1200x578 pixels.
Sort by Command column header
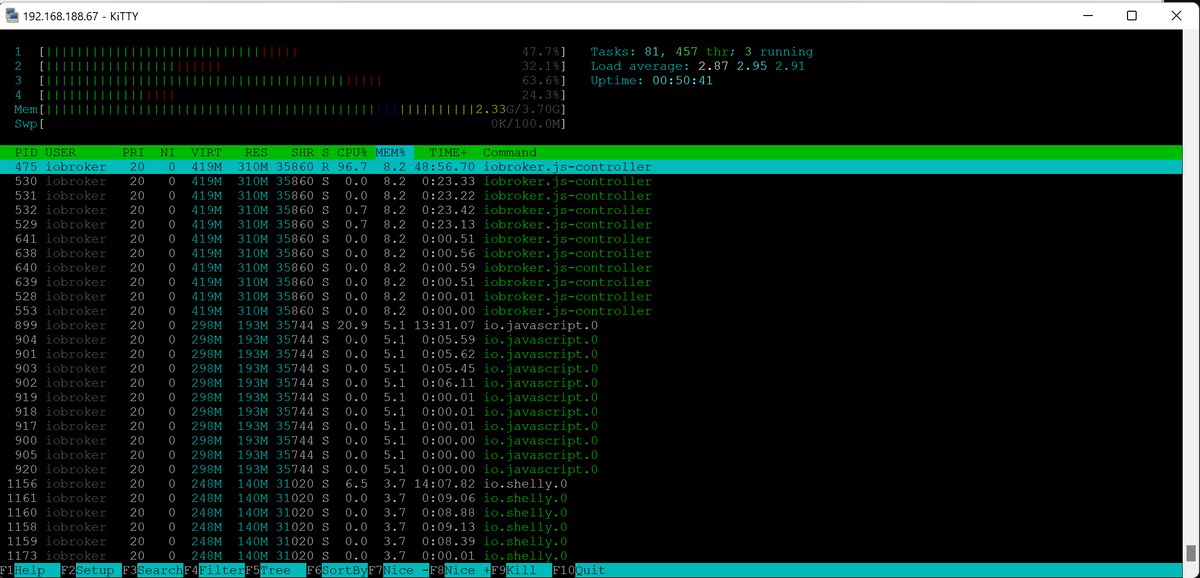[510, 153]
